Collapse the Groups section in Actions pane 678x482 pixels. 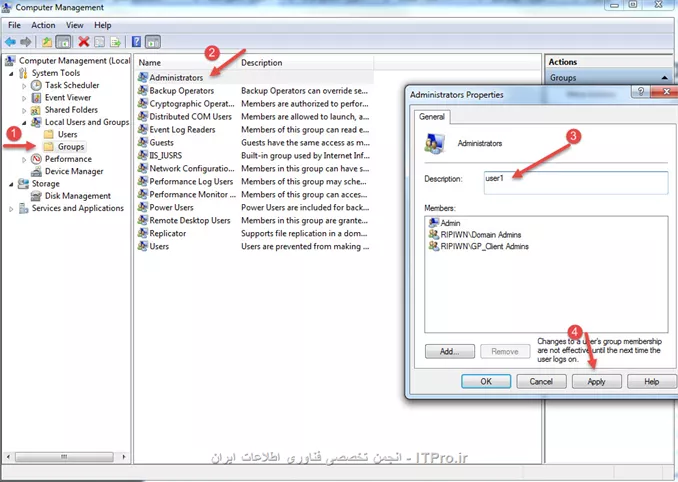tap(665, 78)
